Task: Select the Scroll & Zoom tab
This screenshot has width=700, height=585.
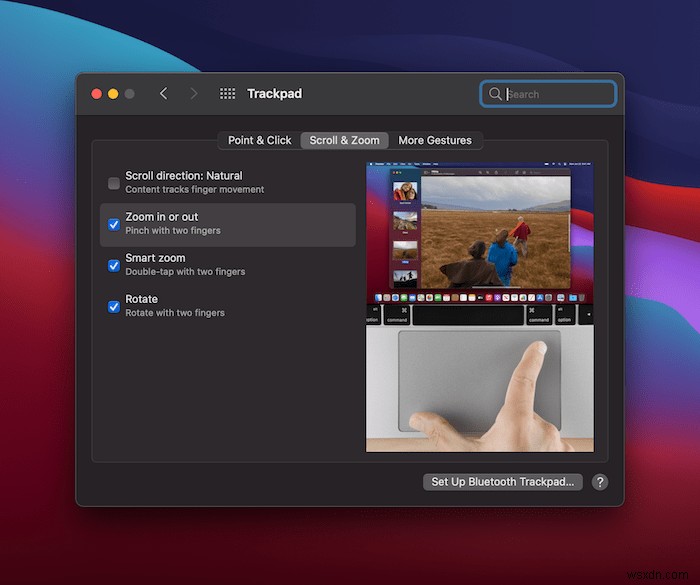Action: point(344,140)
